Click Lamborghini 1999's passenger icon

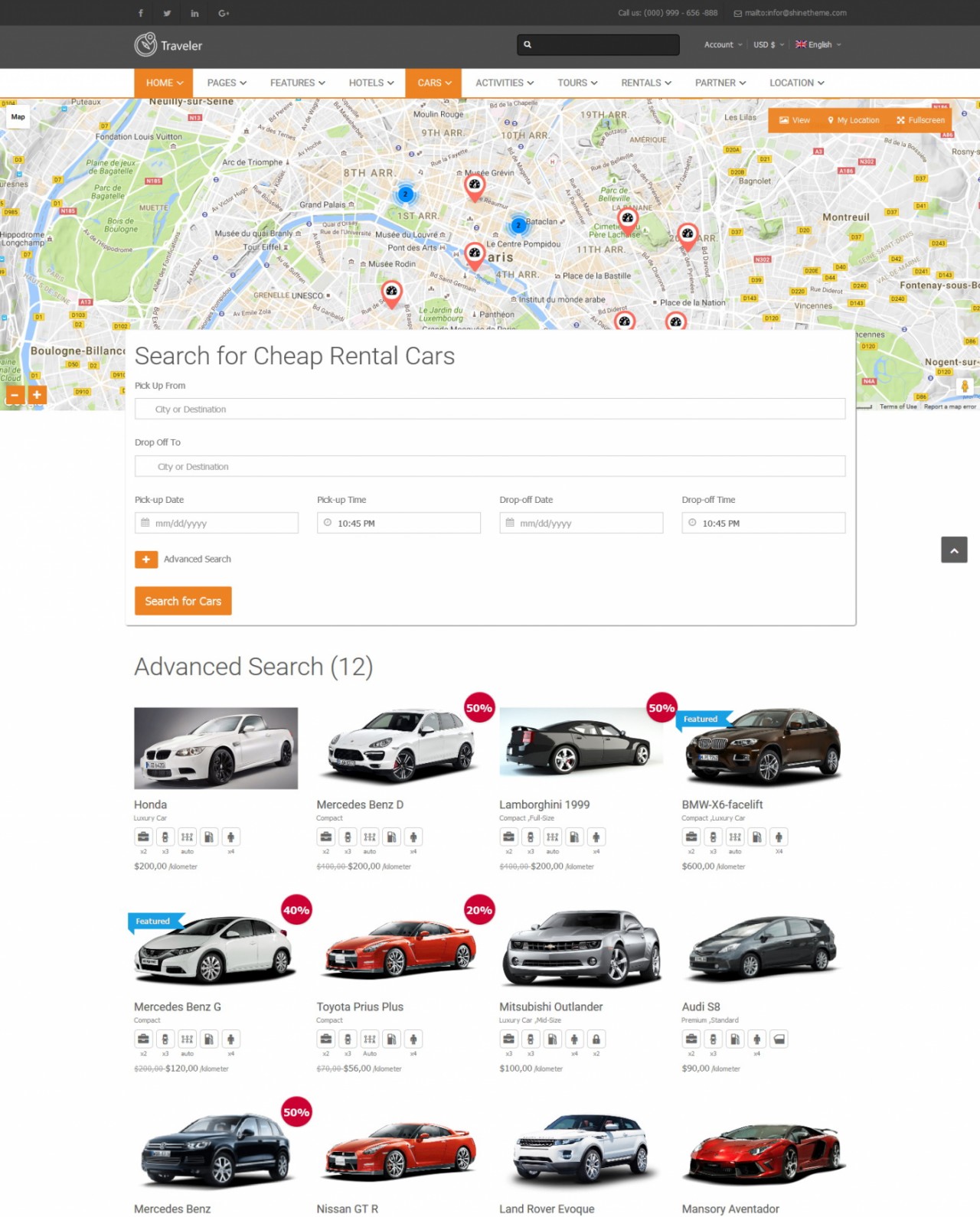[596, 837]
